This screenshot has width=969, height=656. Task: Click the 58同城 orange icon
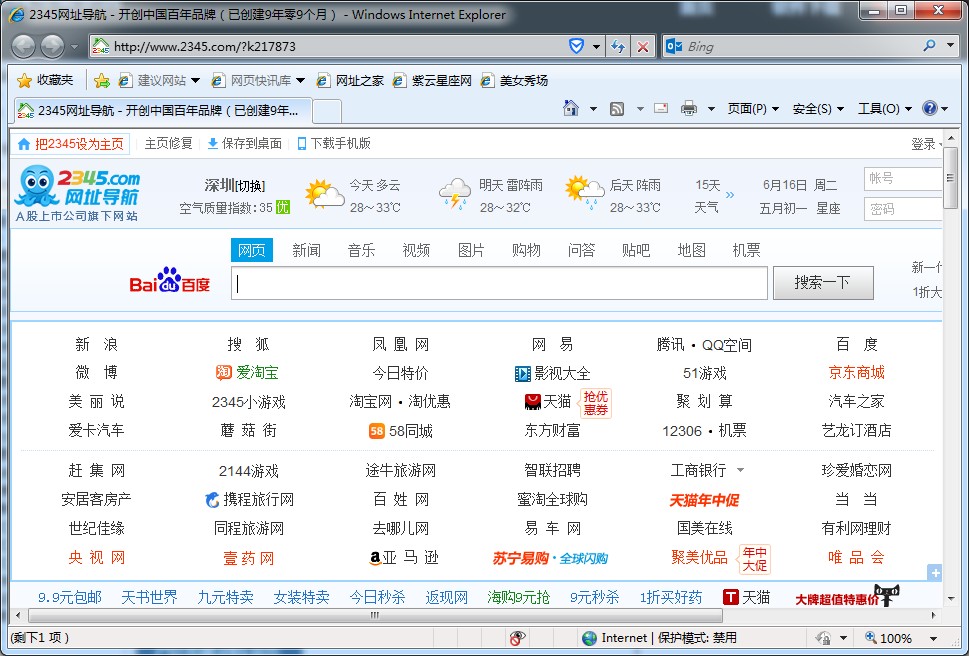[x=376, y=431]
